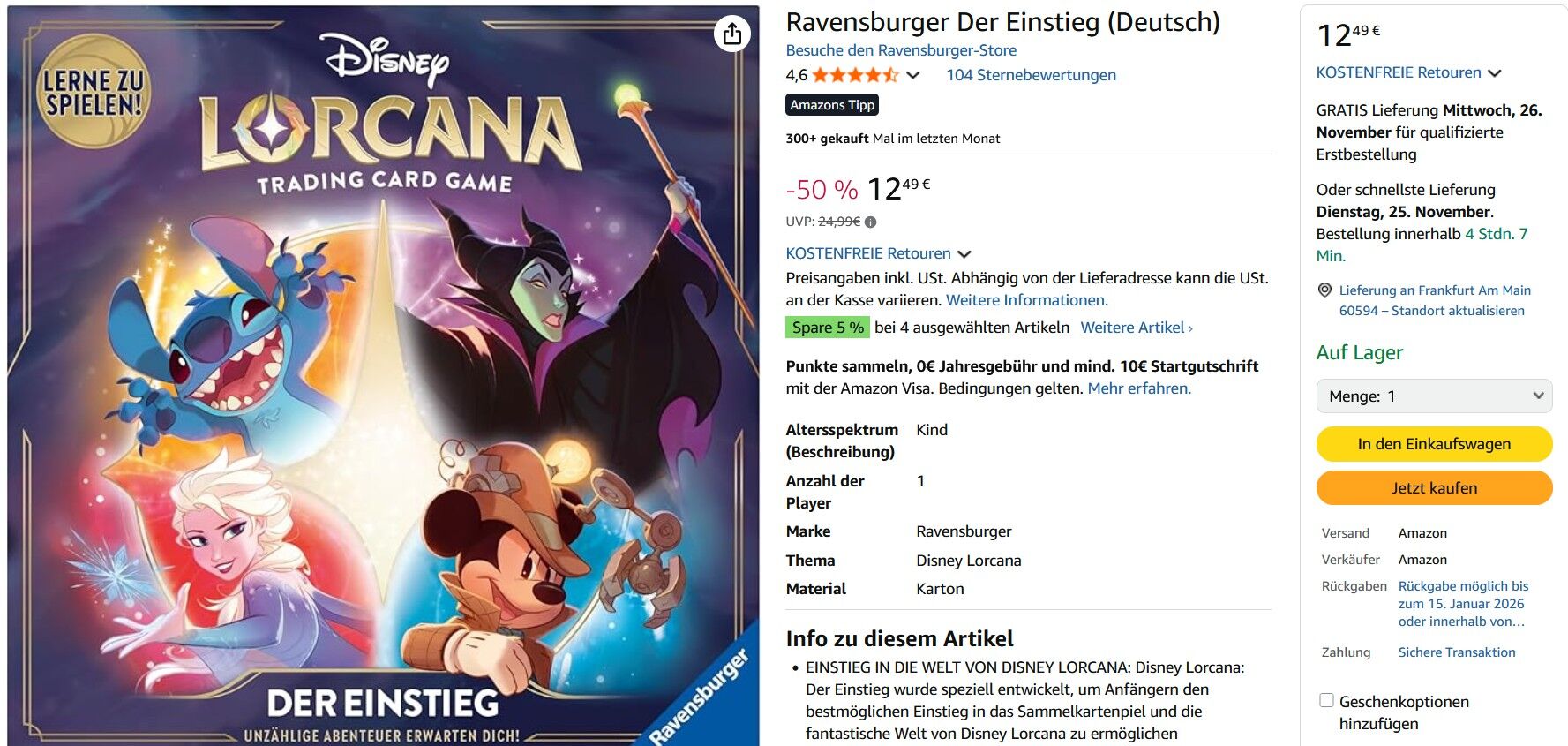Click the share icon on product image
Screen dimensions: 1568x746
click(732, 34)
